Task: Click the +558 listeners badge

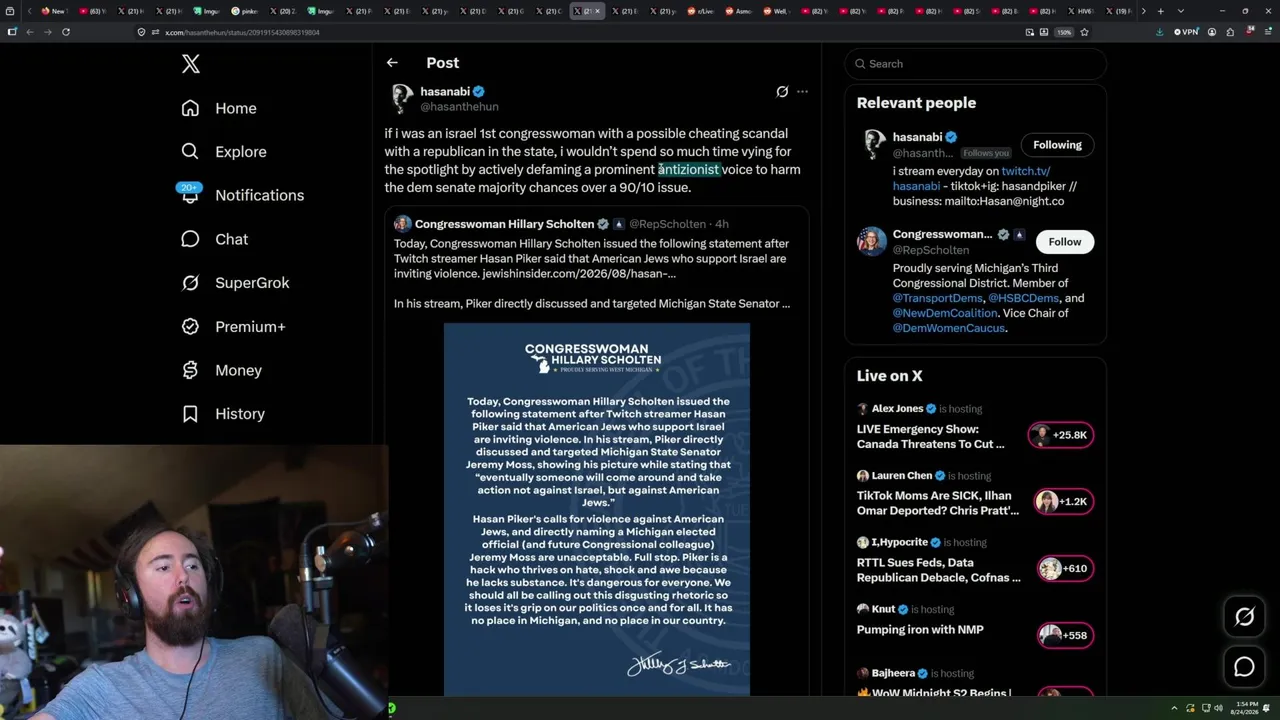Action: coord(1065,635)
